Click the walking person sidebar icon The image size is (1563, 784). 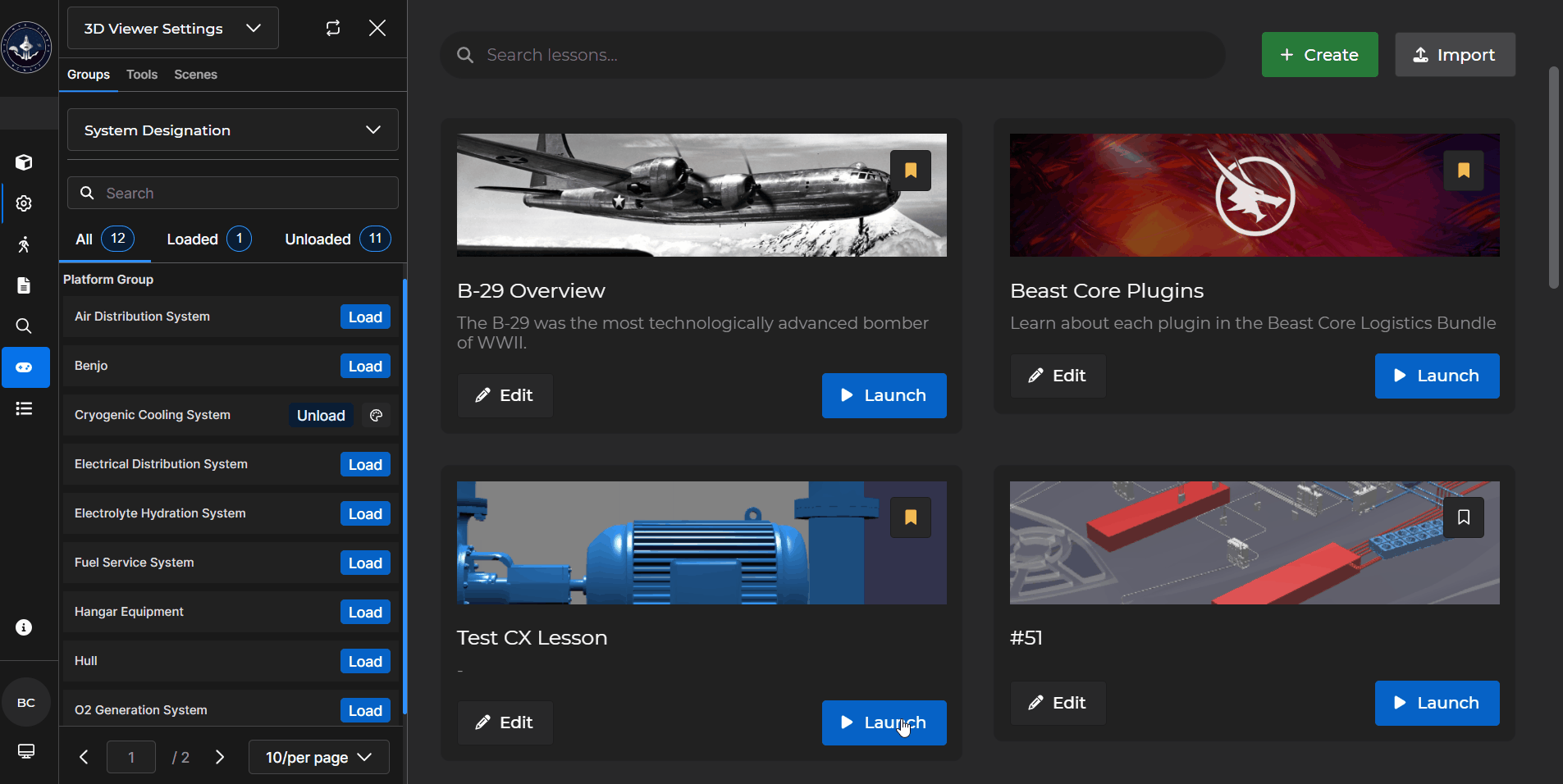pos(24,244)
